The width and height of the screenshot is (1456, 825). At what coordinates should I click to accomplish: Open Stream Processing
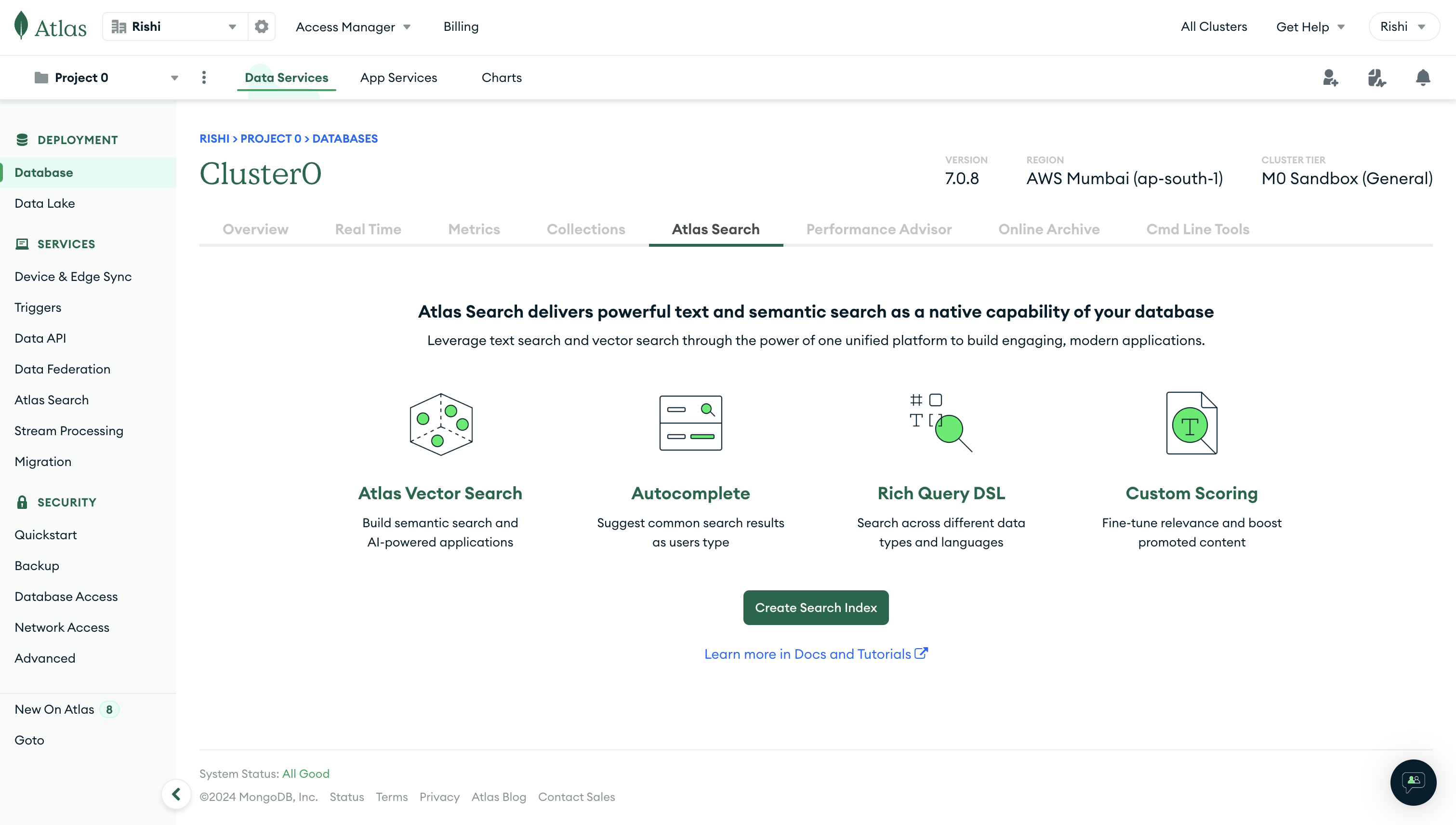(x=68, y=431)
